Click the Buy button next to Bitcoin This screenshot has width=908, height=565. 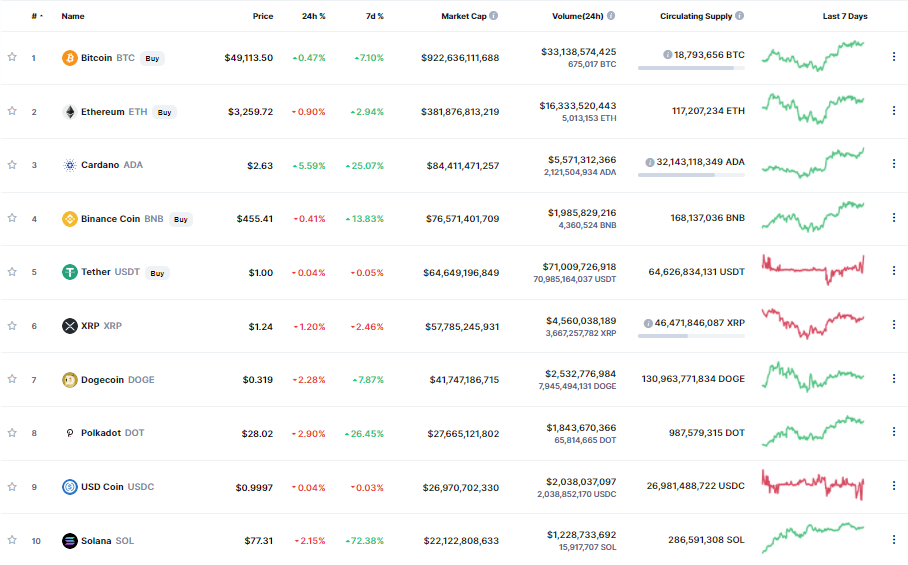pyautogui.click(x=152, y=58)
